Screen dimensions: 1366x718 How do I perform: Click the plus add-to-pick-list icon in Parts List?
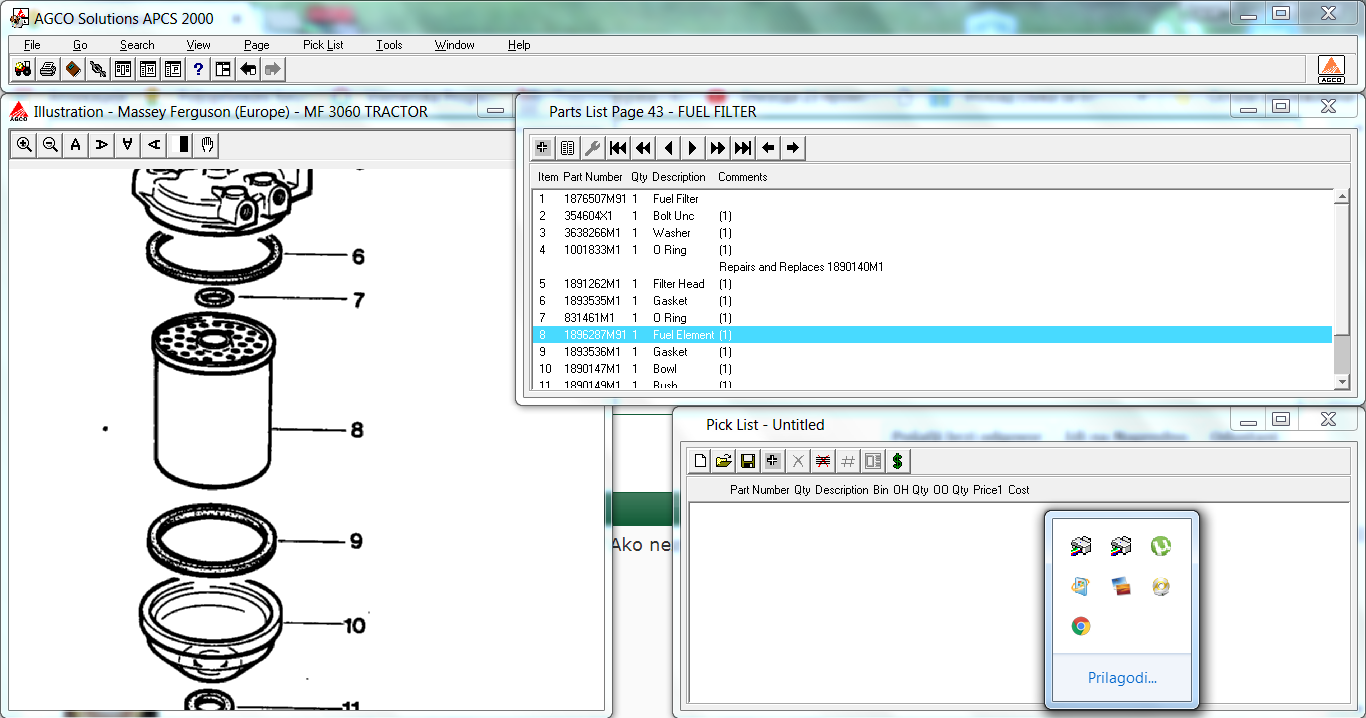coord(542,148)
